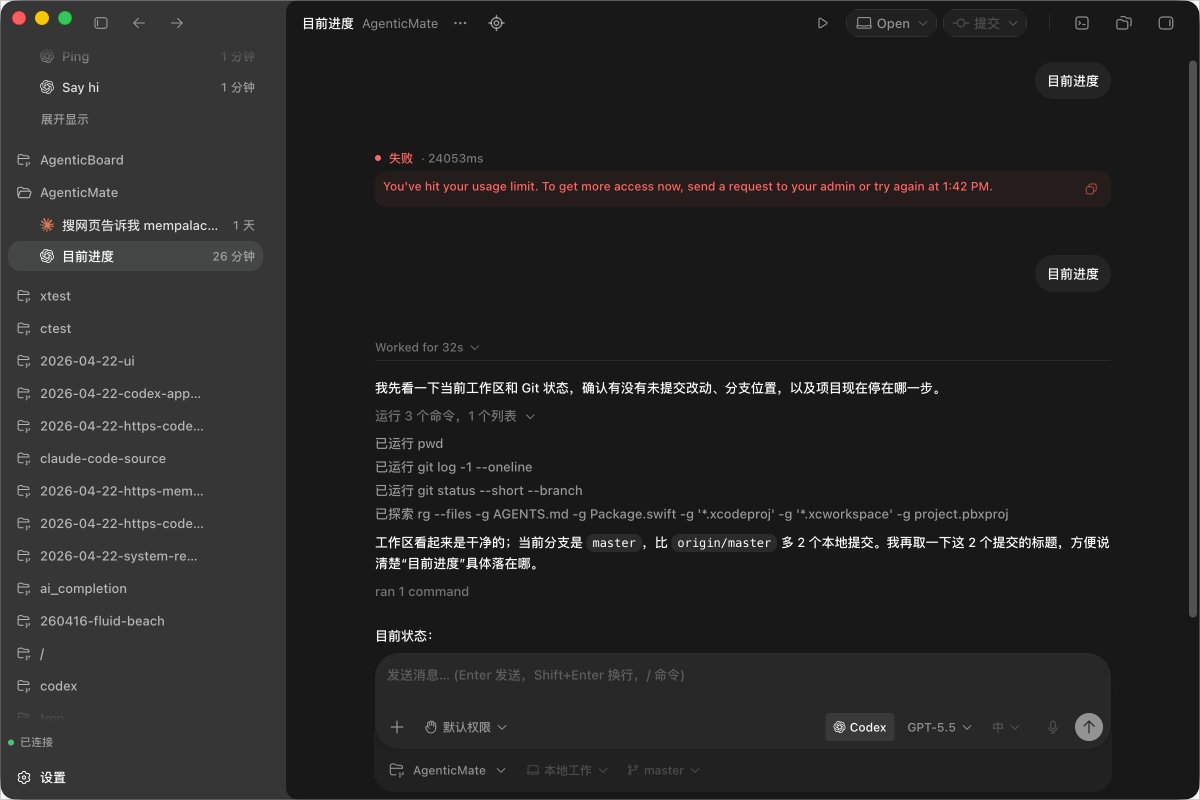Viewport: 1200px width, 800px height.
Task: Click the plus attach icon
Action: pyautogui.click(x=397, y=727)
